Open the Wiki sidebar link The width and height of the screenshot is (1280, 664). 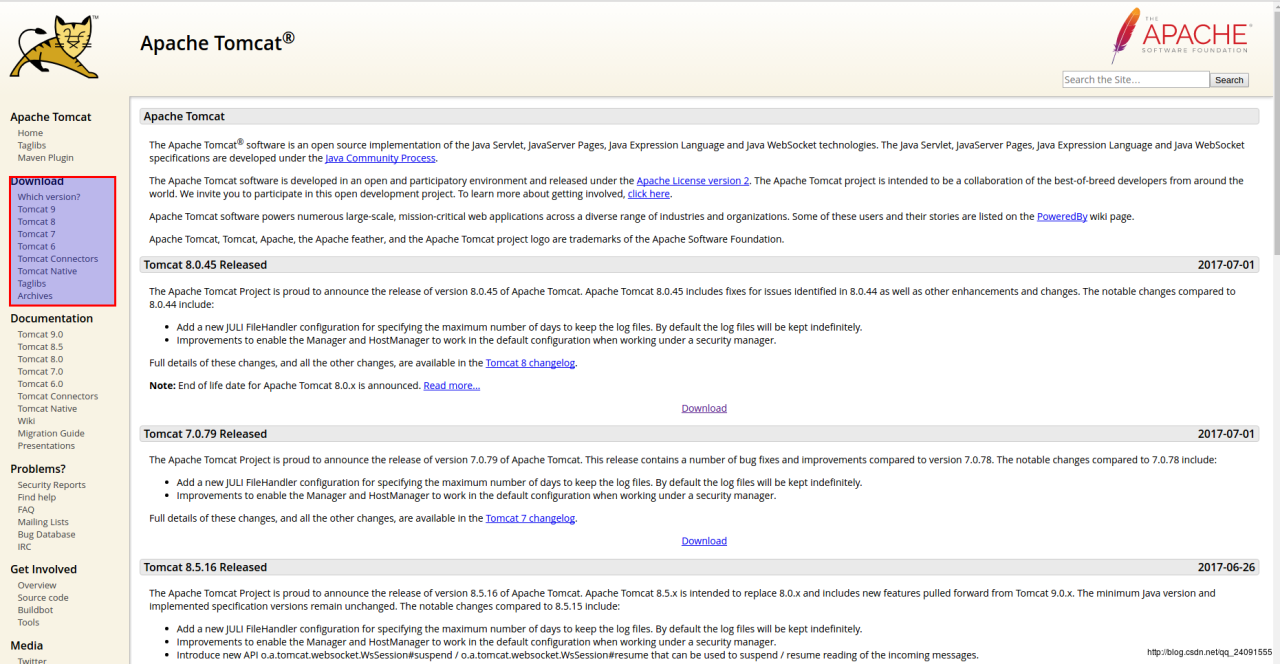26,421
